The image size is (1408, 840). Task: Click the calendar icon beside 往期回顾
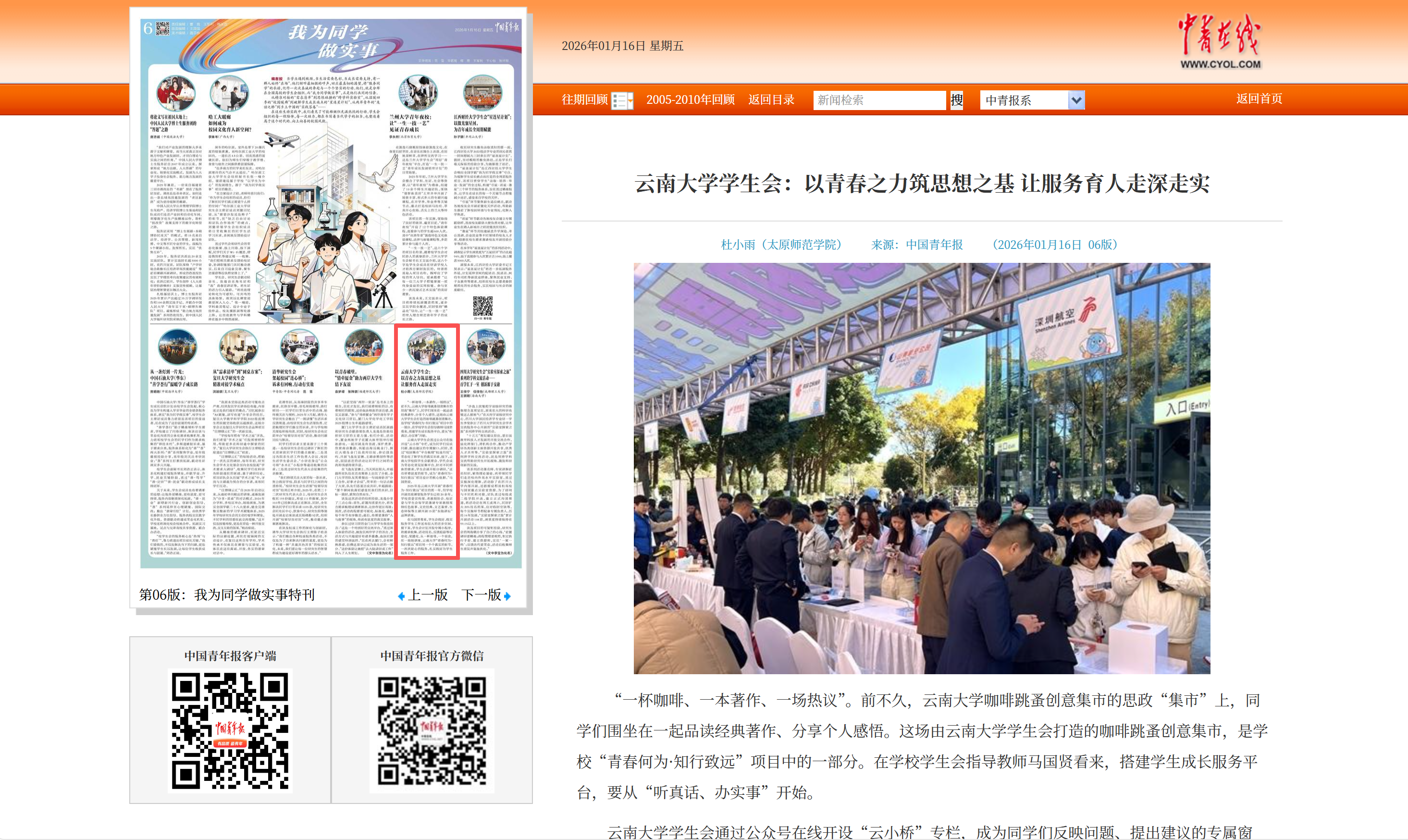pyautogui.click(x=622, y=101)
